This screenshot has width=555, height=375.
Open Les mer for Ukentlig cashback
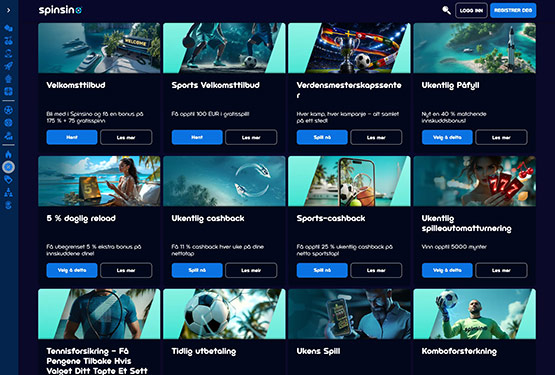(251, 270)
